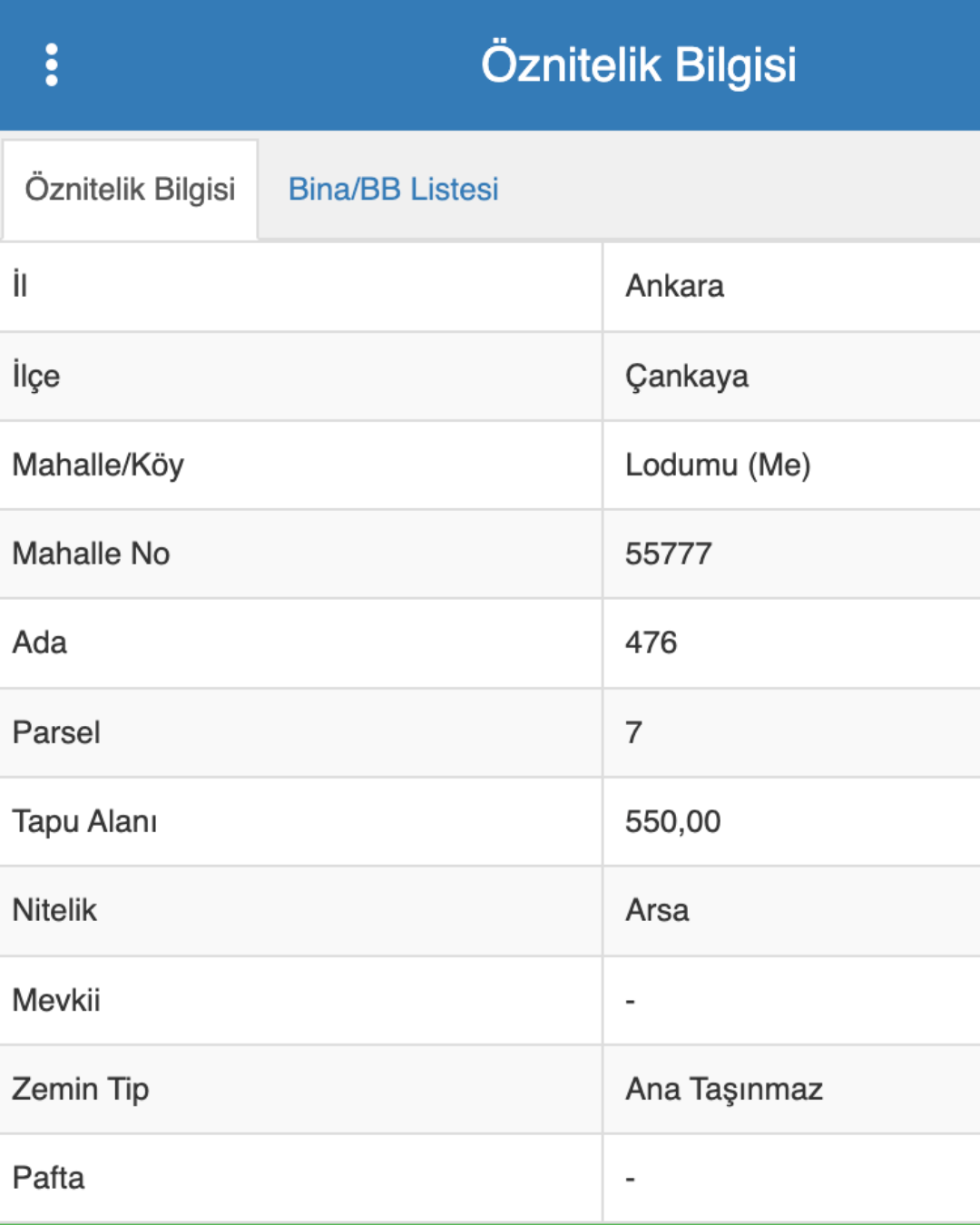Select the İlçe row label
The width and height of the screenshot is (980, 1225).
(x=36, y=376)
